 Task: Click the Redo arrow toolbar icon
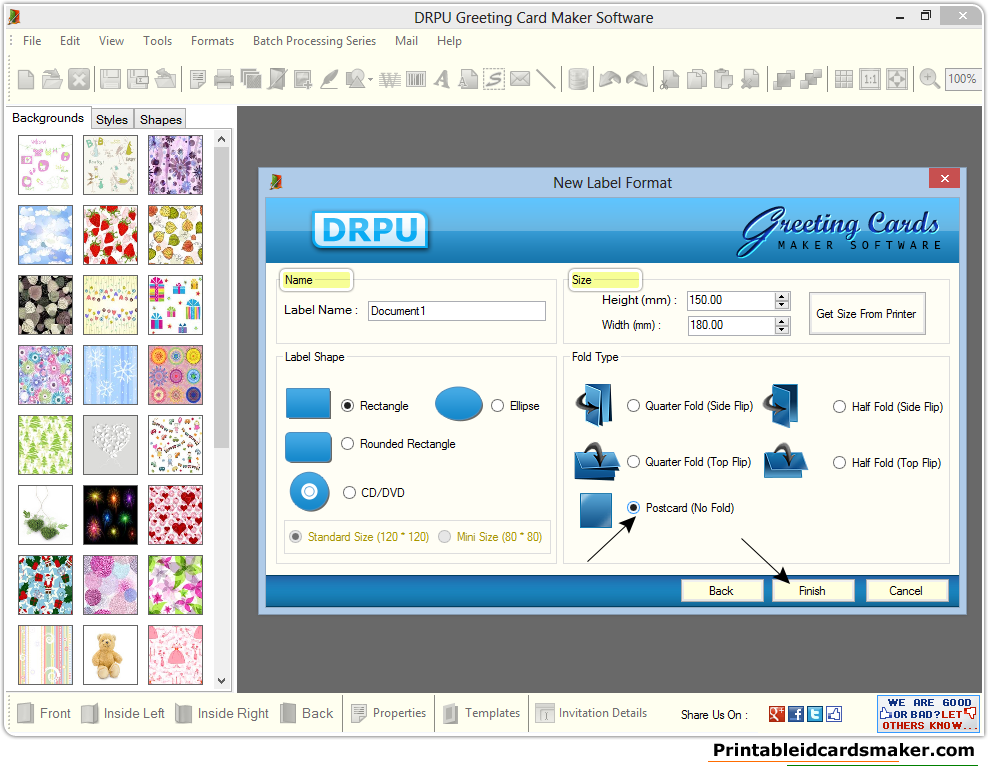tap(637, 79)
